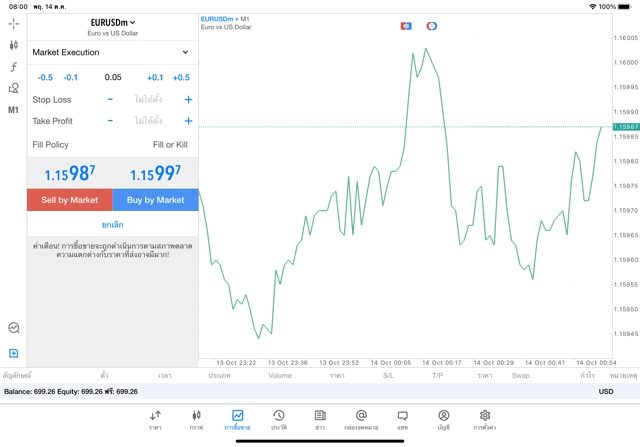This screenshot has height=447, width=640.
Task: Tap the Stop Loss value field
Action: (x=148, y=99)
